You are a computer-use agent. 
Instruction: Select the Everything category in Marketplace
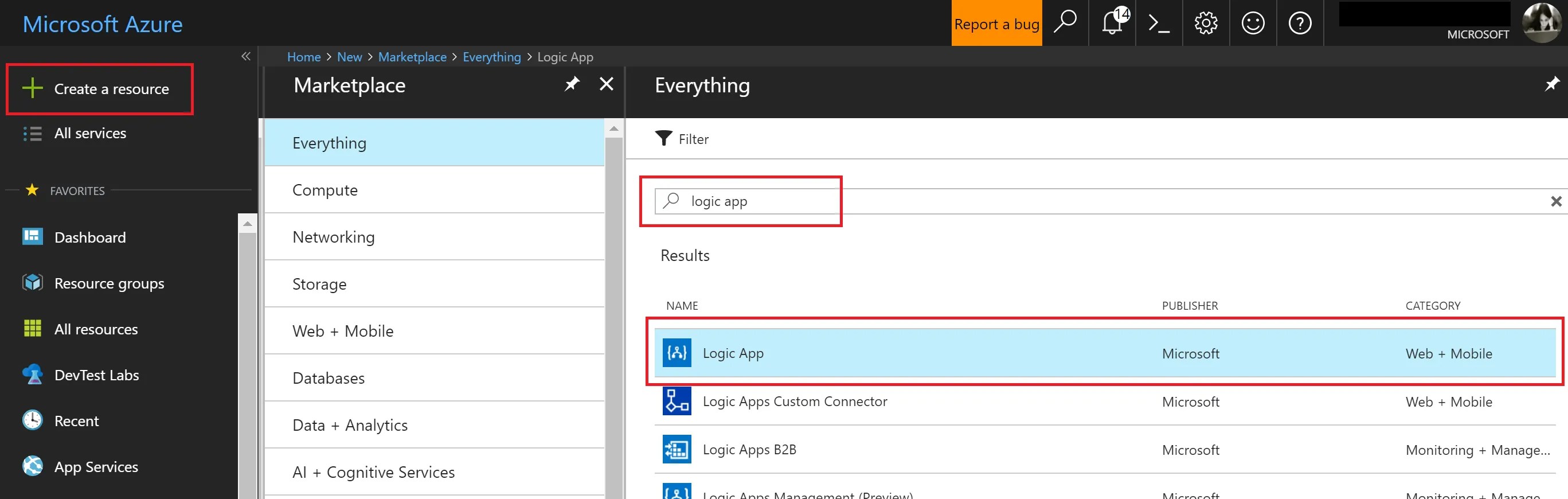[x=435, y=143]
